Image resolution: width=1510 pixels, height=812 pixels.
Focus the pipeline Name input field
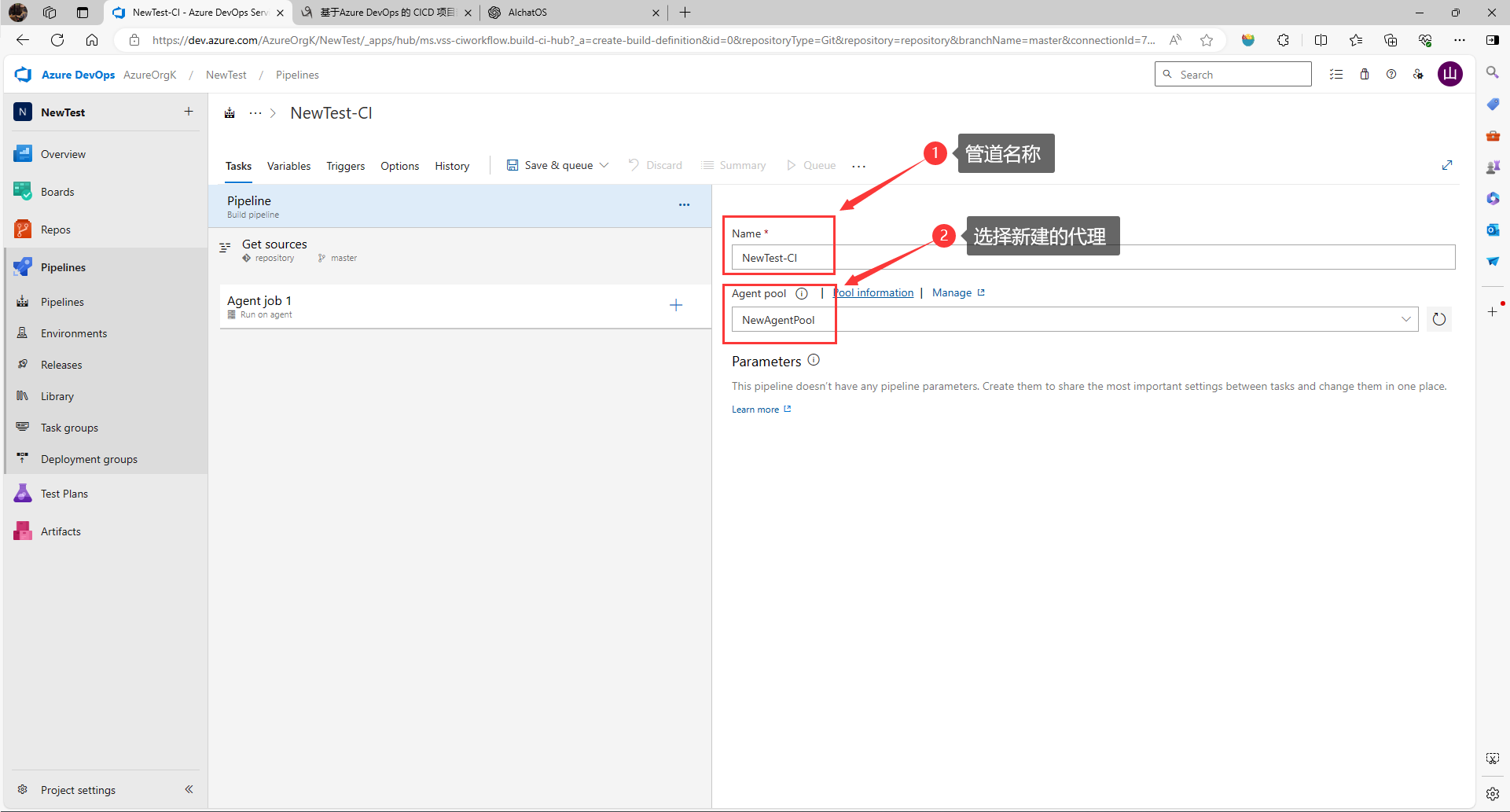1093,258
